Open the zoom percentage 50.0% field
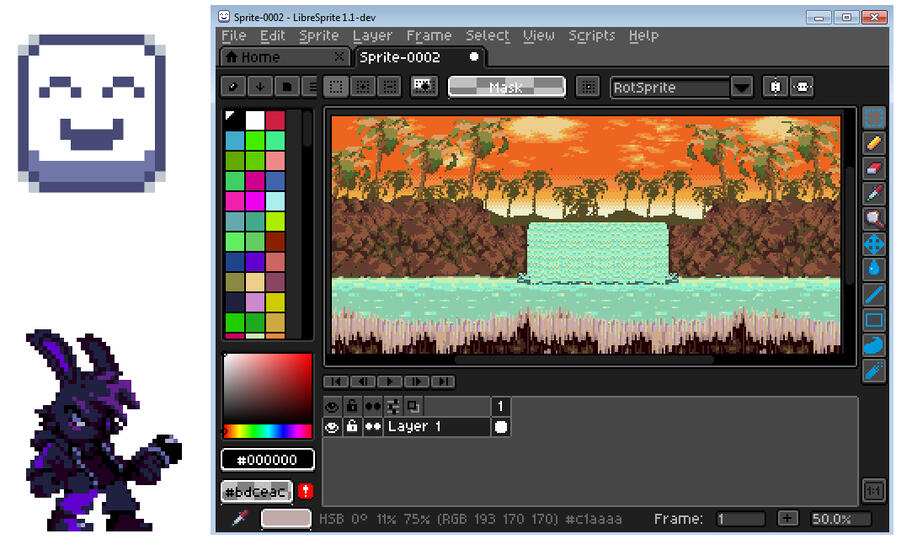 click(x=840, y=519)
